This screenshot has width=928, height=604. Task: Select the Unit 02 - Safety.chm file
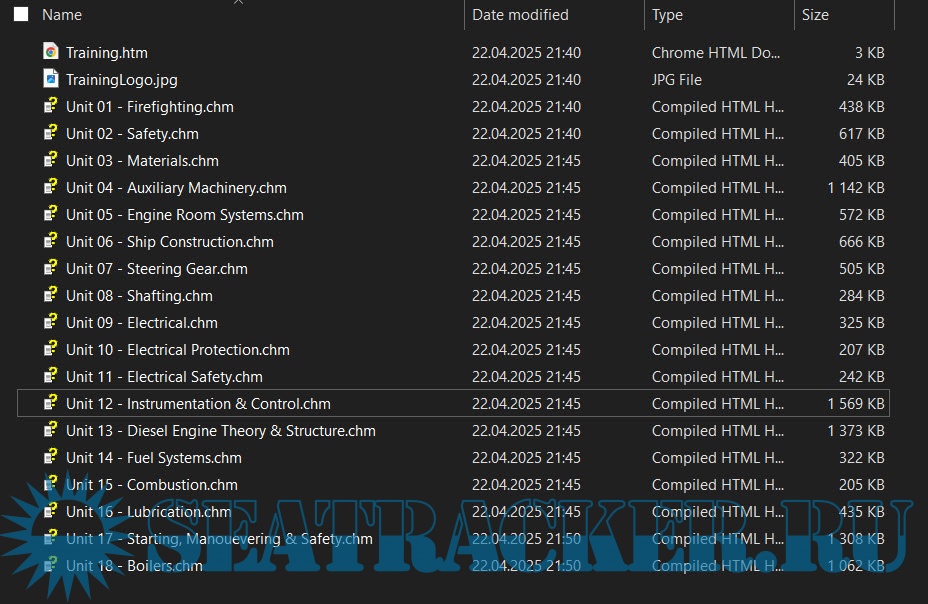pos(132,134)
